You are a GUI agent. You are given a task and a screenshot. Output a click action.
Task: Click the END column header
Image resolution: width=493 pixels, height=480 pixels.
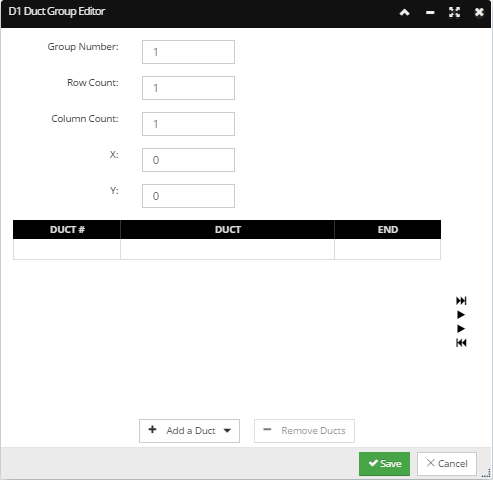tap(388, 230)
